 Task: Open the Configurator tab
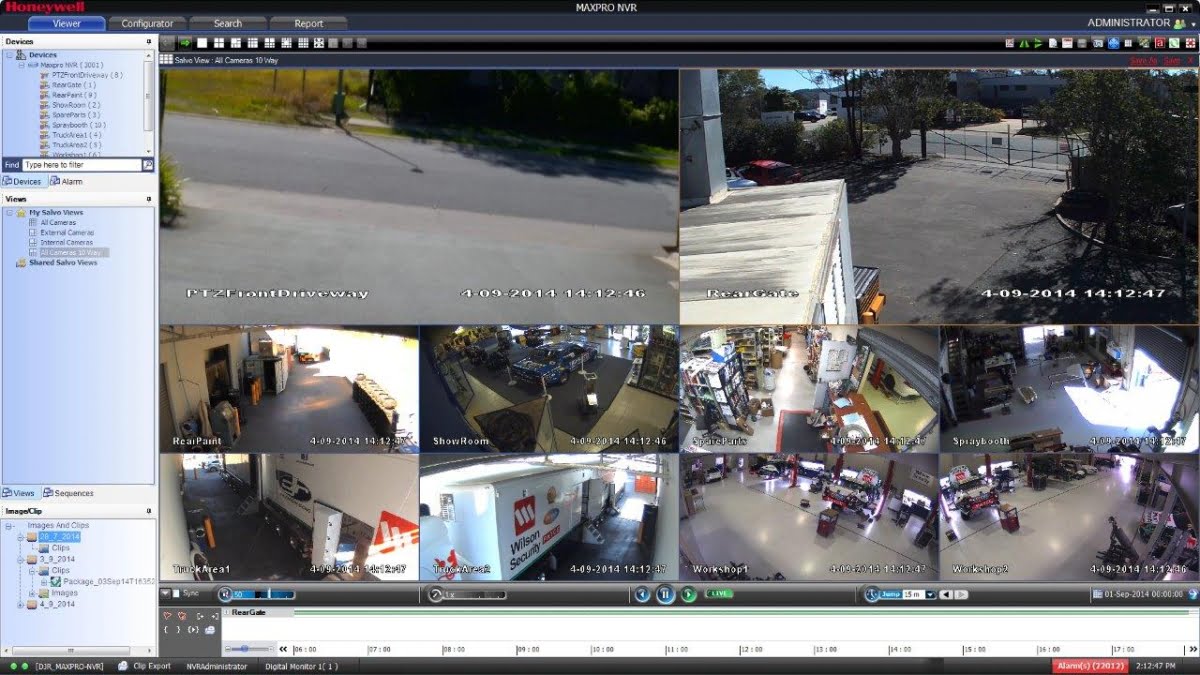point(147,23)
